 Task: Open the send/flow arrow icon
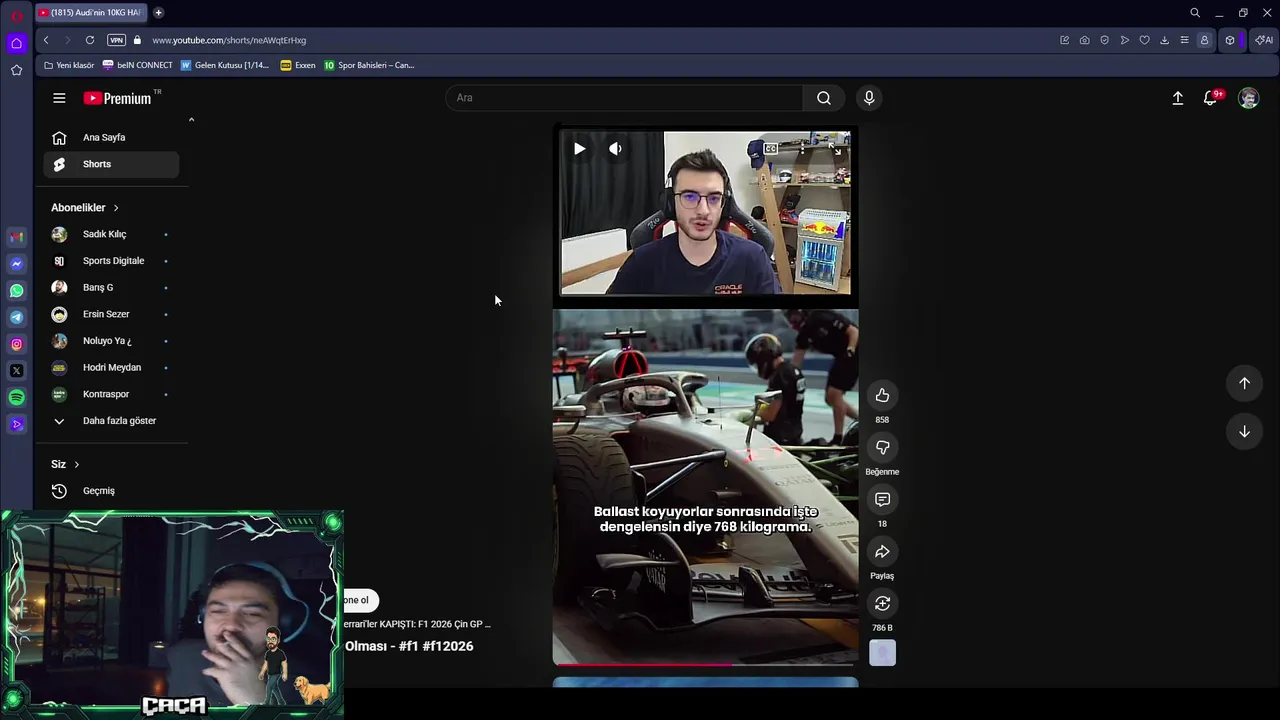point(1124,40)
